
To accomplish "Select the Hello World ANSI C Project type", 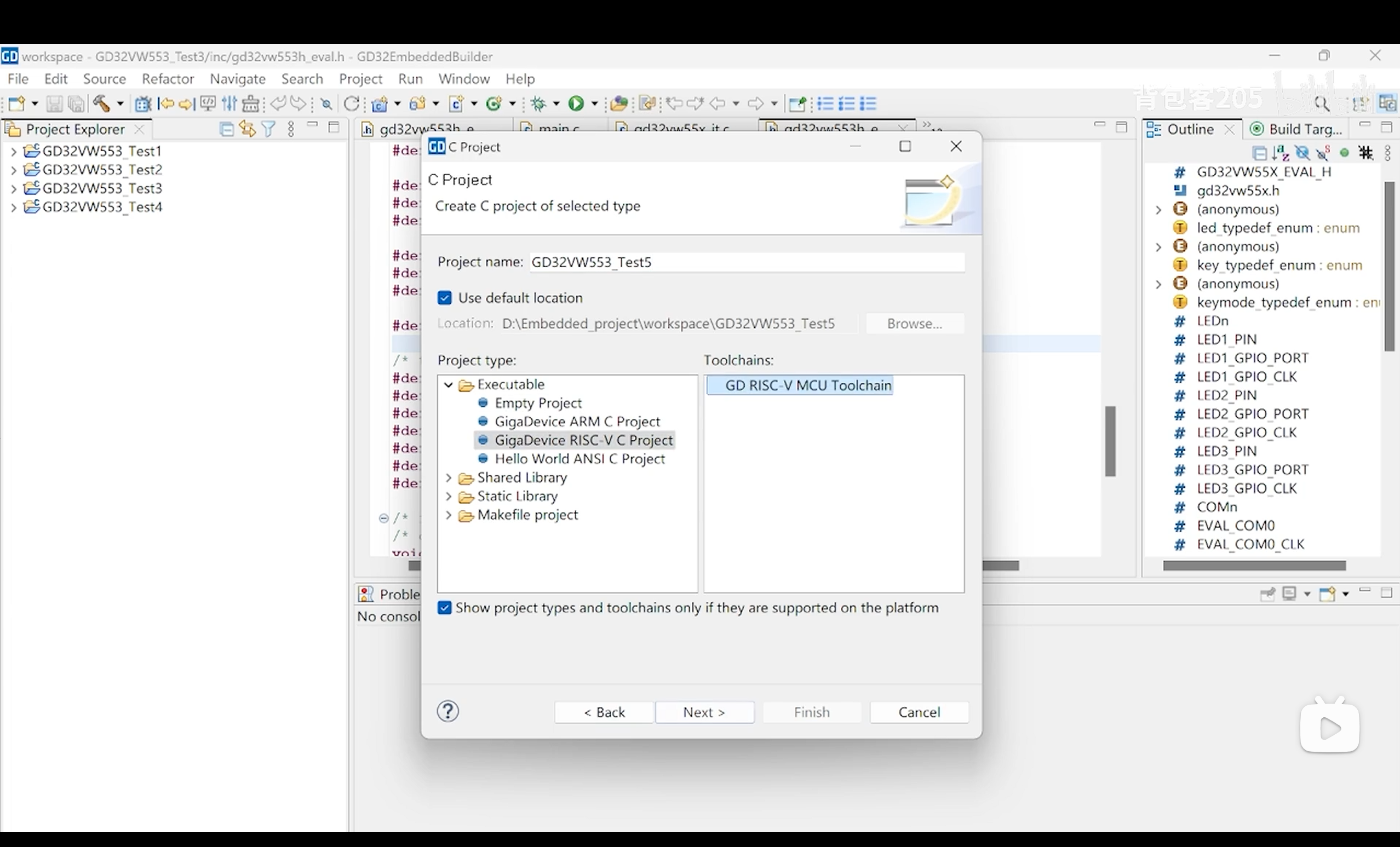I will (x=579, y=459).
